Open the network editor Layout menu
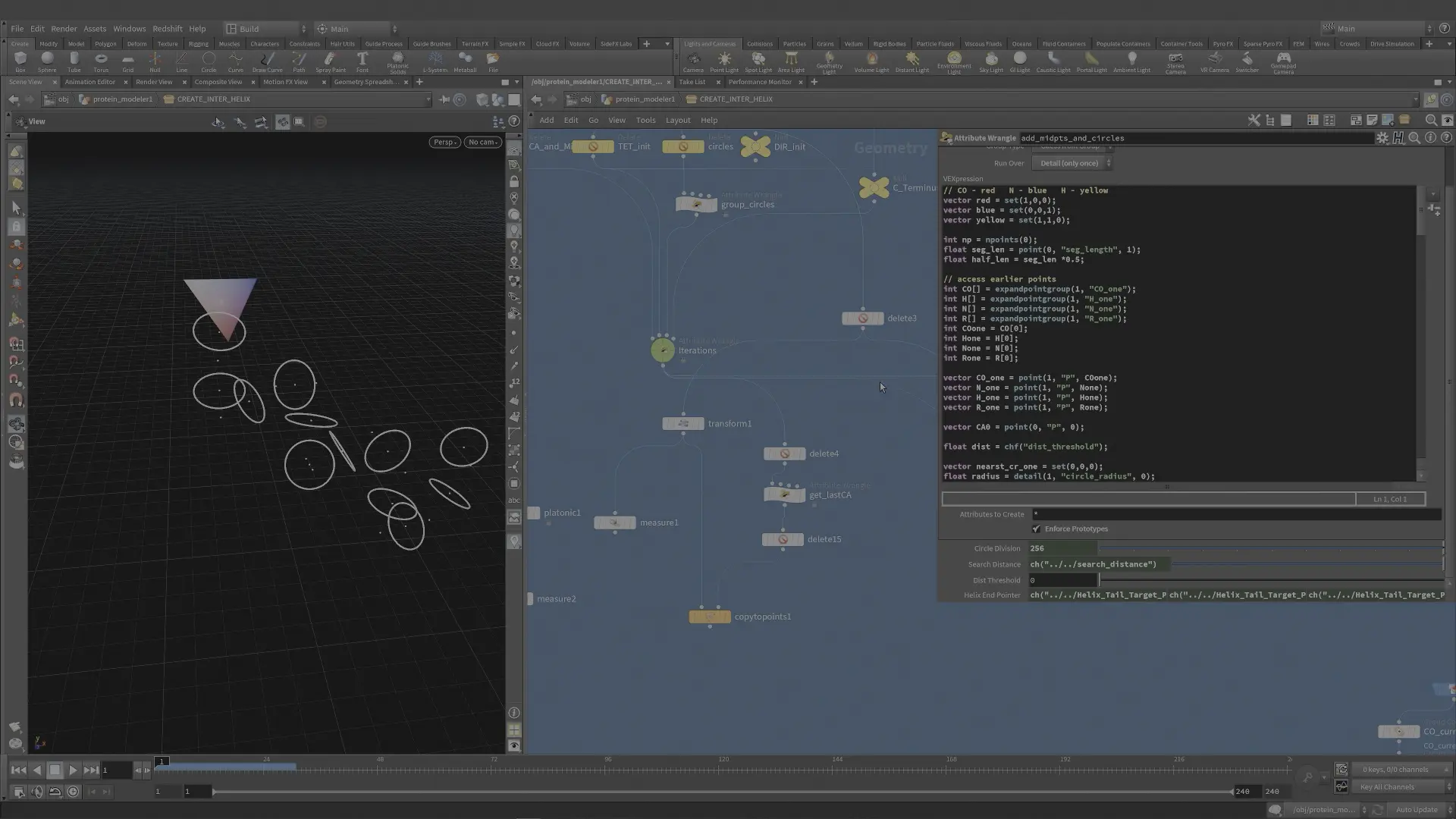Viewport: 1456px width, 819px height. click(678, 120)
